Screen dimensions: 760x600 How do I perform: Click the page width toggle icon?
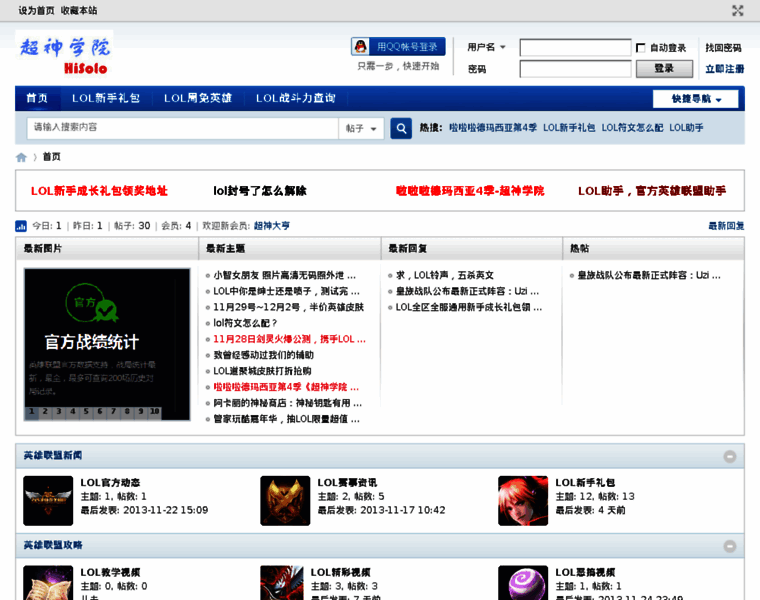737,11
